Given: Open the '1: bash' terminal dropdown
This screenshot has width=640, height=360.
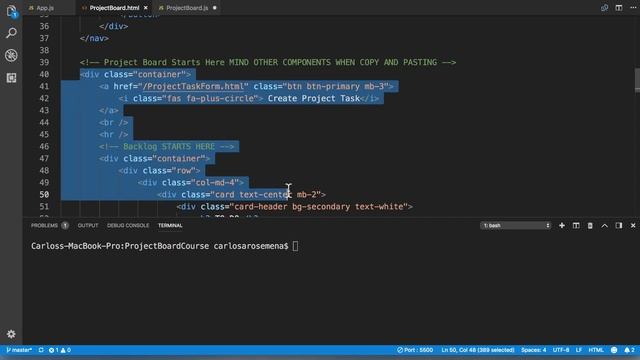Looking at the screenshot, I should coord(516,225).
